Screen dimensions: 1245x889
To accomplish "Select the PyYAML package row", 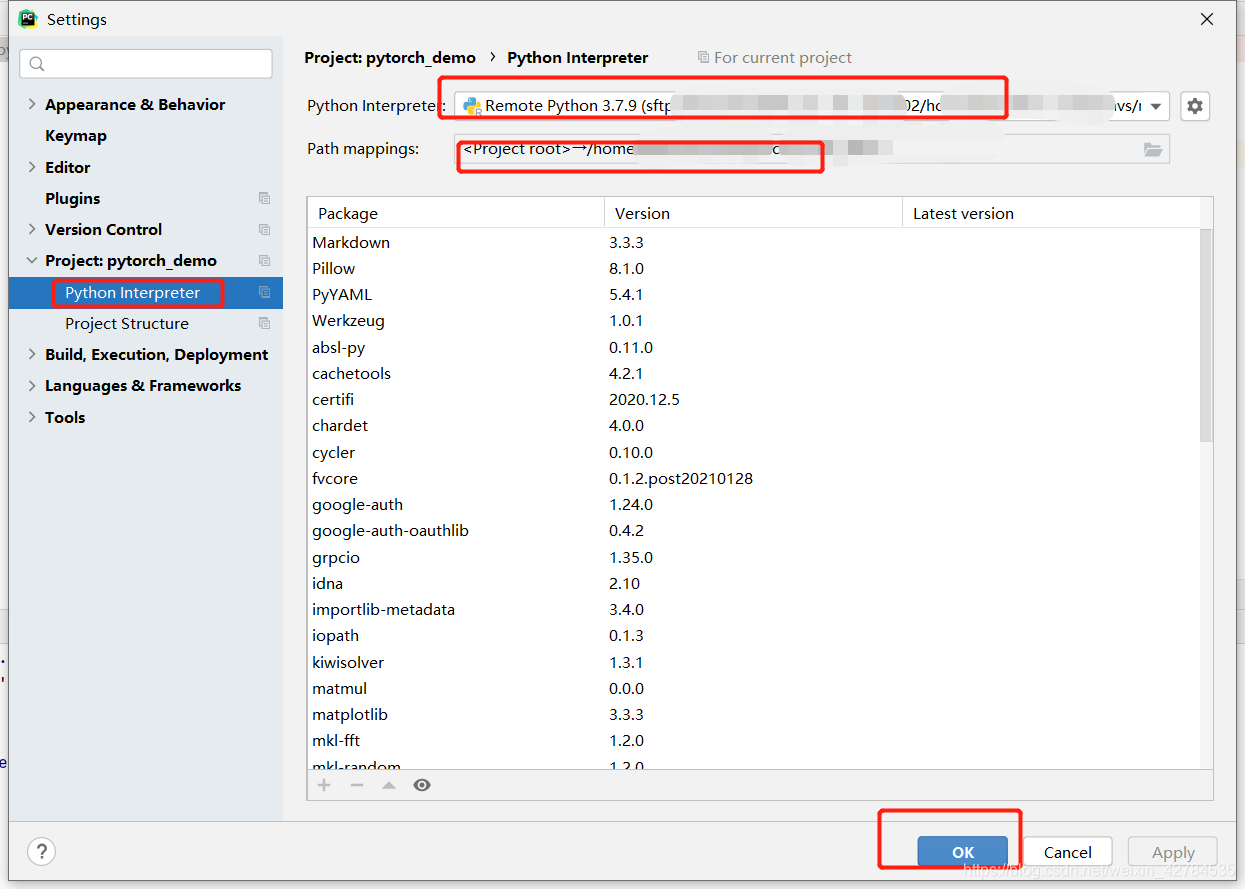I will (x=754, y=294).
